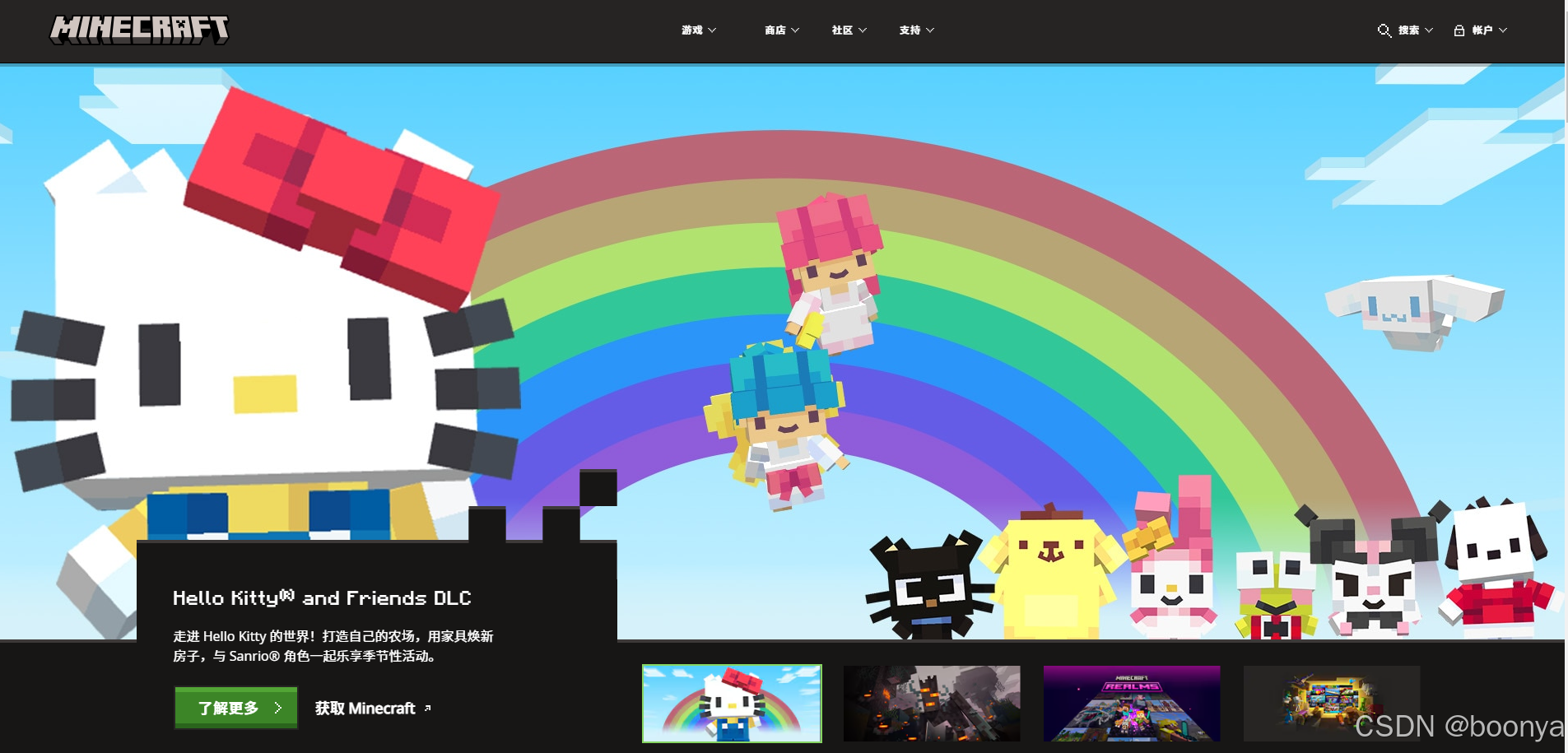Expand the 支持 menu chevron
This screenshot has height=753, width=1568.
coord(930,30)
